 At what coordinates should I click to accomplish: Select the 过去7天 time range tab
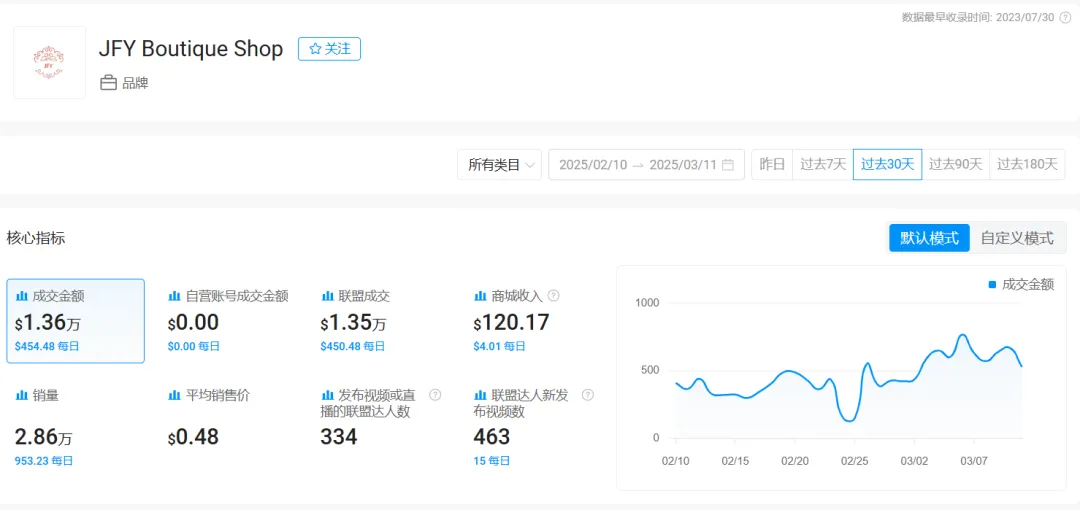pyautogui.click(x=823, y=165)
